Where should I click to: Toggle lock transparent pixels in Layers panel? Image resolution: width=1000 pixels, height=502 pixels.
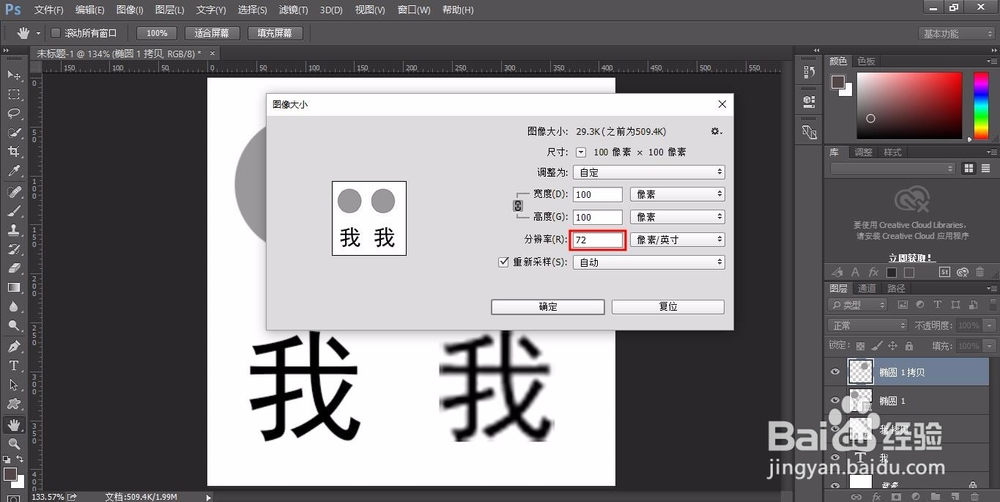click(860, 346)
